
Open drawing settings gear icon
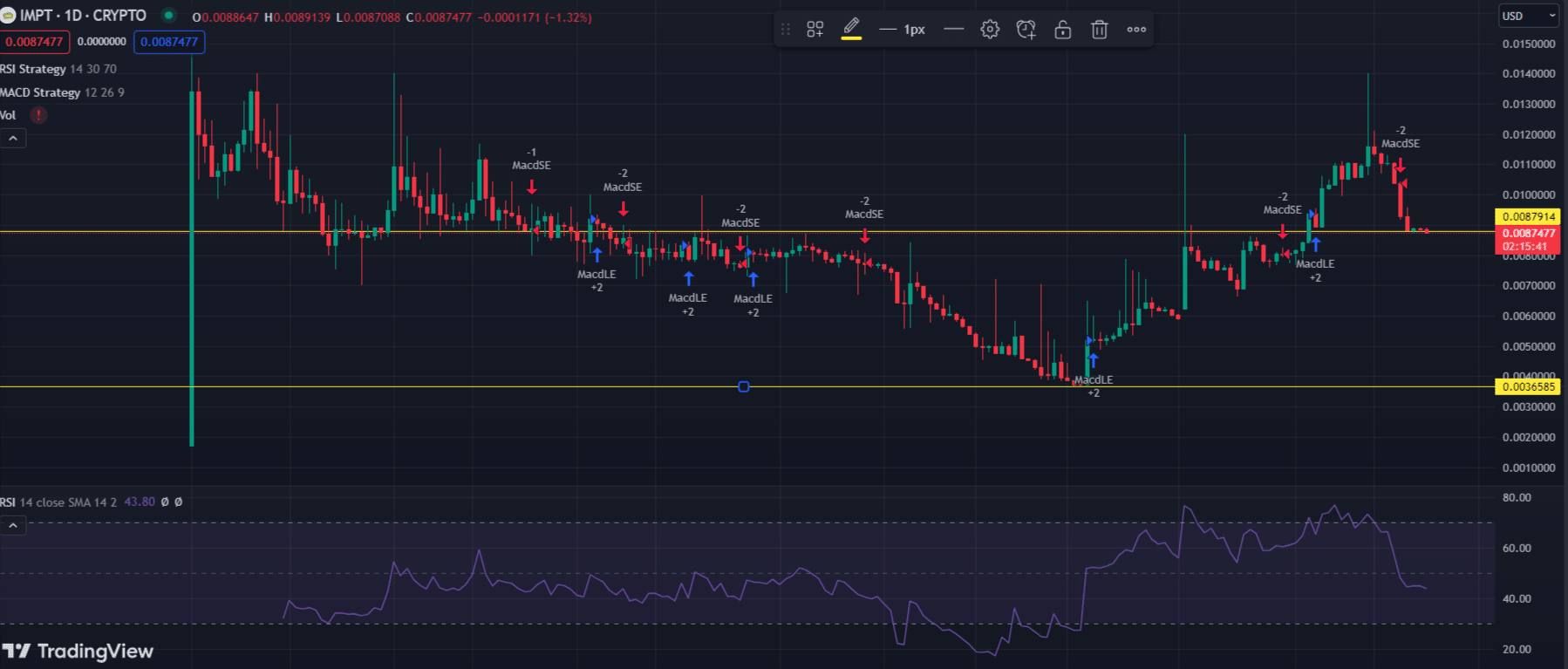pos(990,30)
